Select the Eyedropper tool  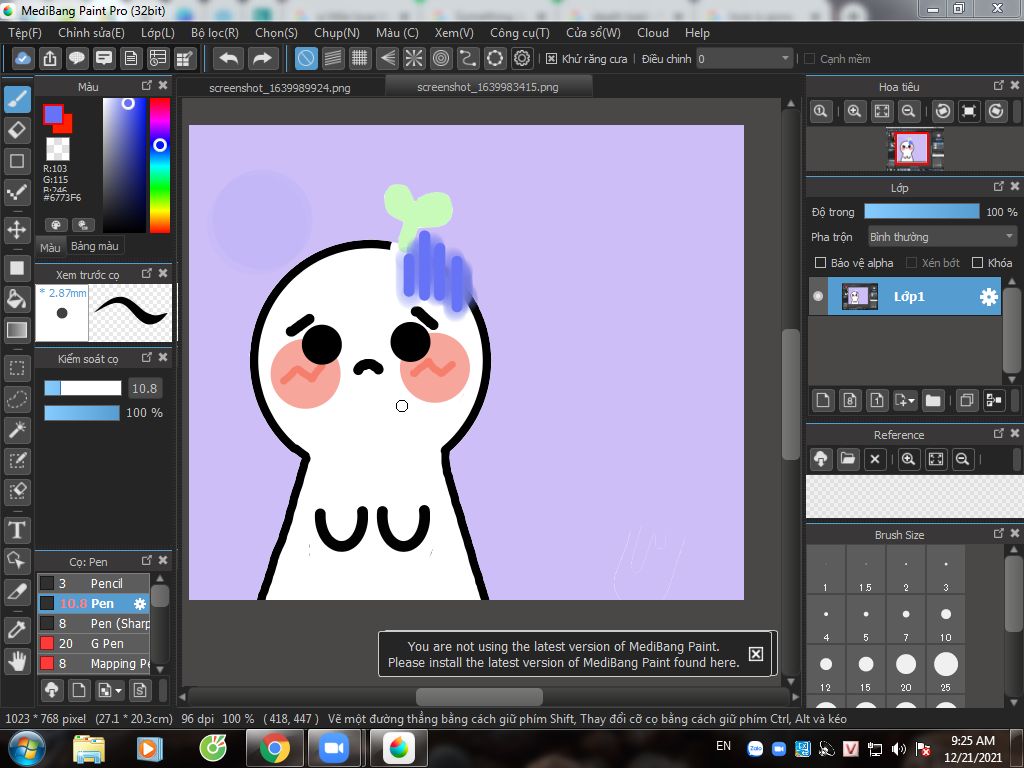(18, 631)
